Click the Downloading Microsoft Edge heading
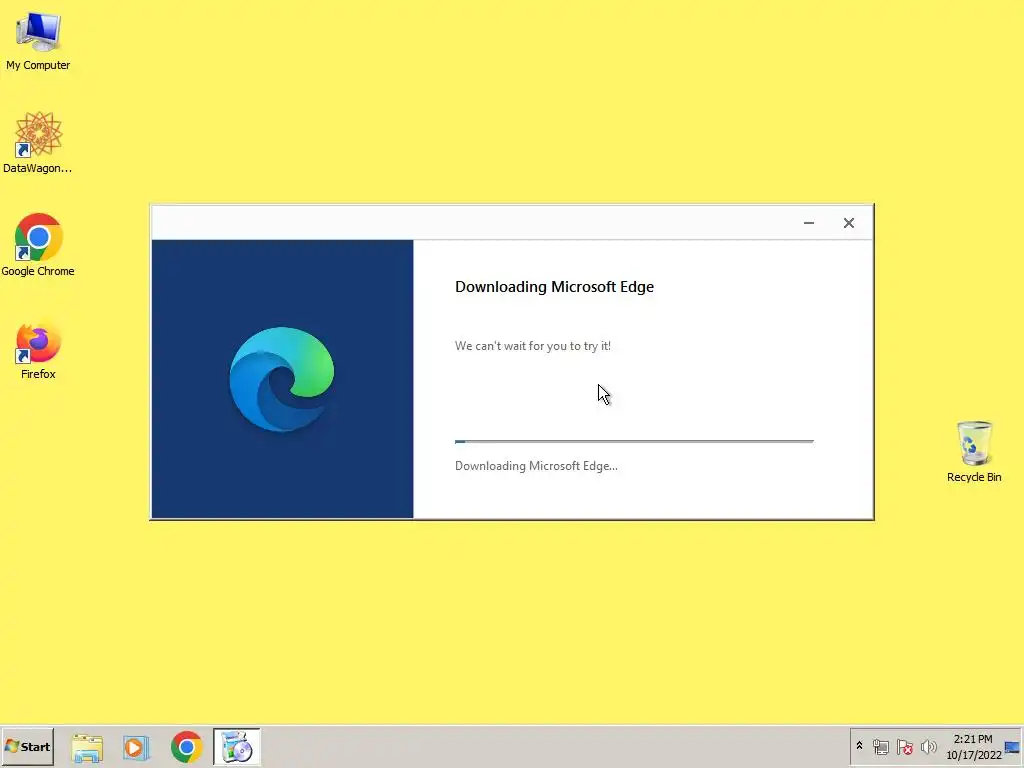Image resolution: width=1024 pixels, height=768 pixels. click(x=554, y=287)
